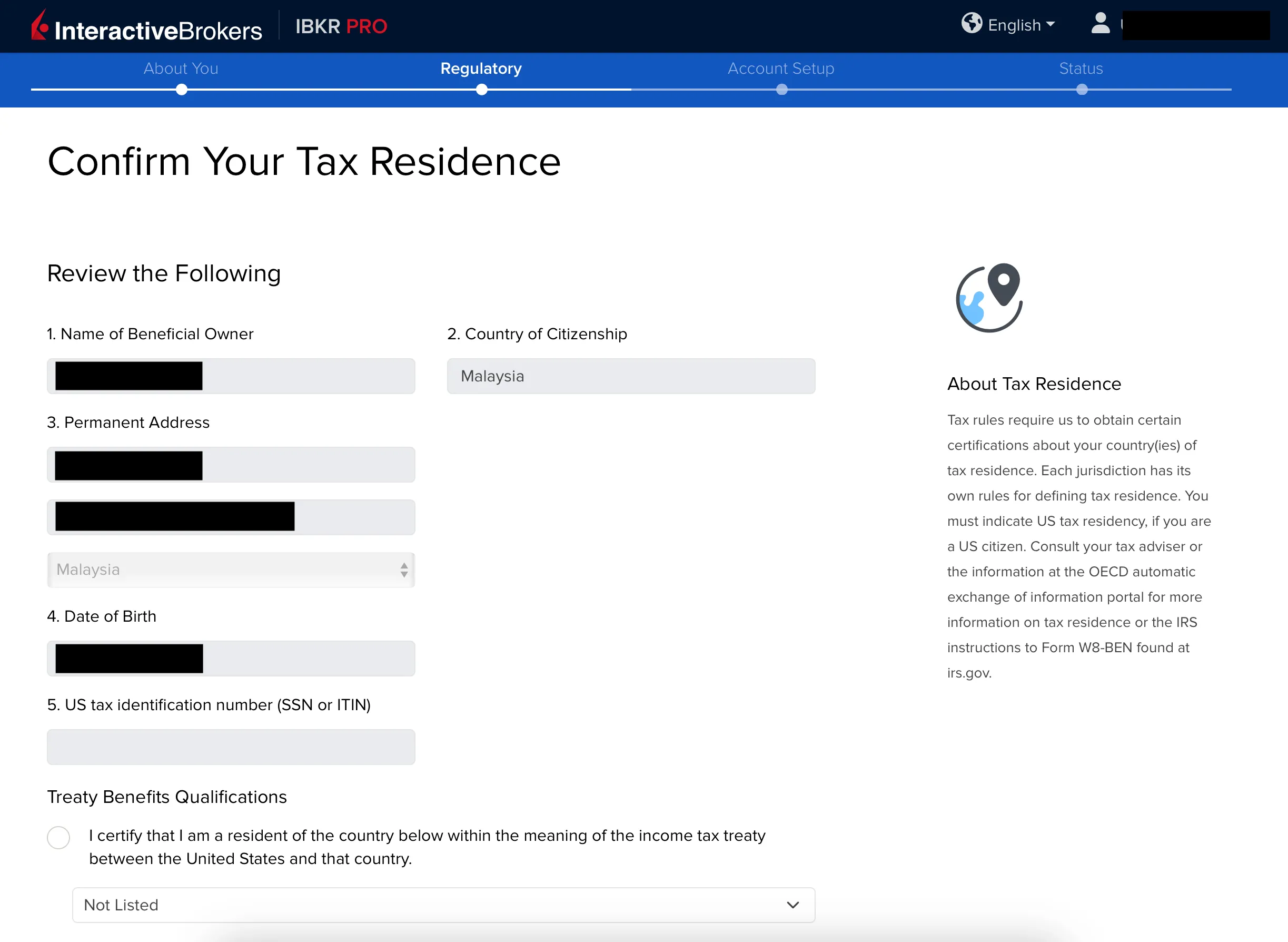Click the Account Setup progress dot
Image resolution: width=1288 pixels, height=942 pixels.
click(782, 90)
